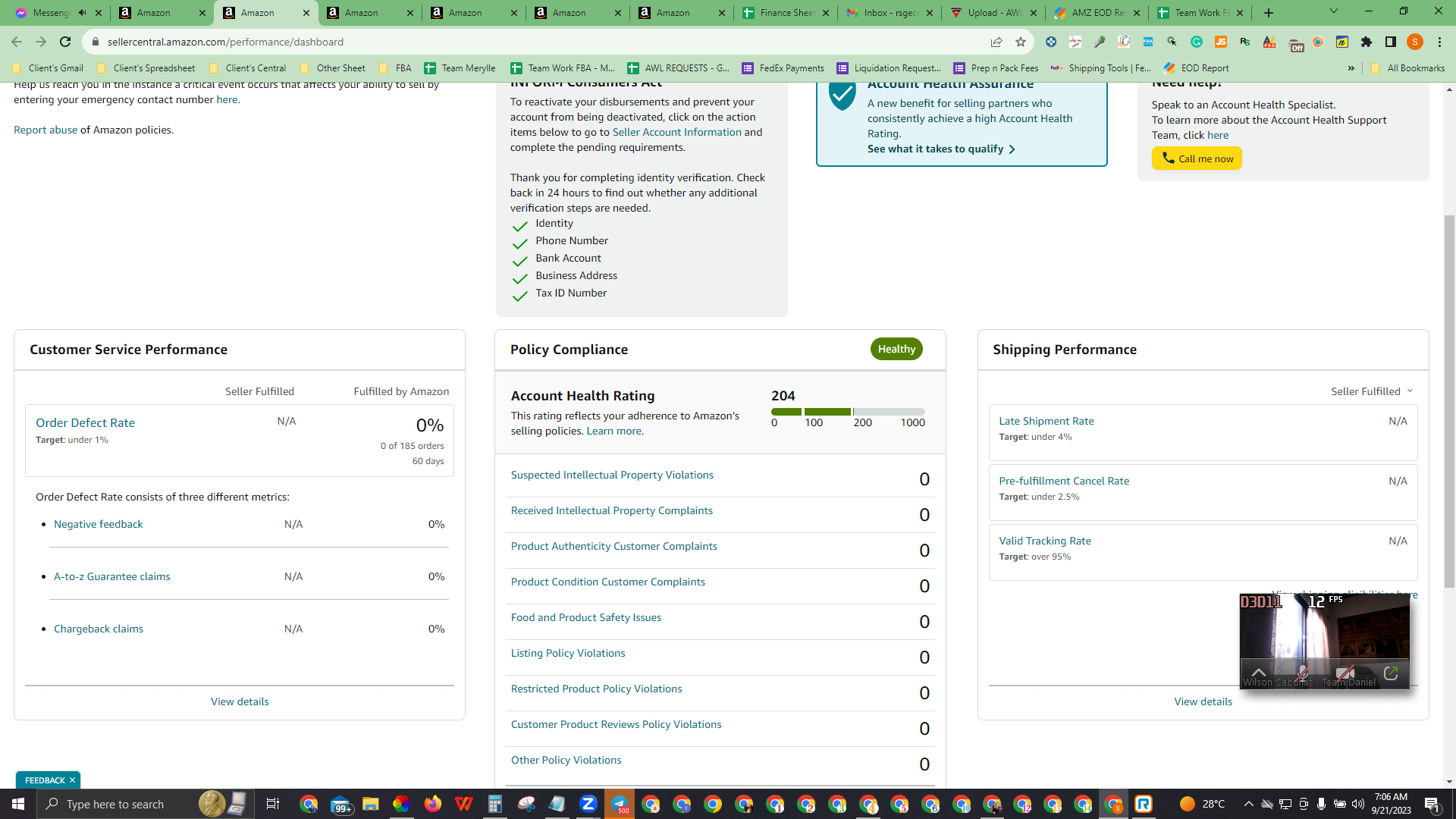The height and width of the screenshot is (819, 1456).
Task: Reload the Seller Central page
Action: click(x=65, y=42)
